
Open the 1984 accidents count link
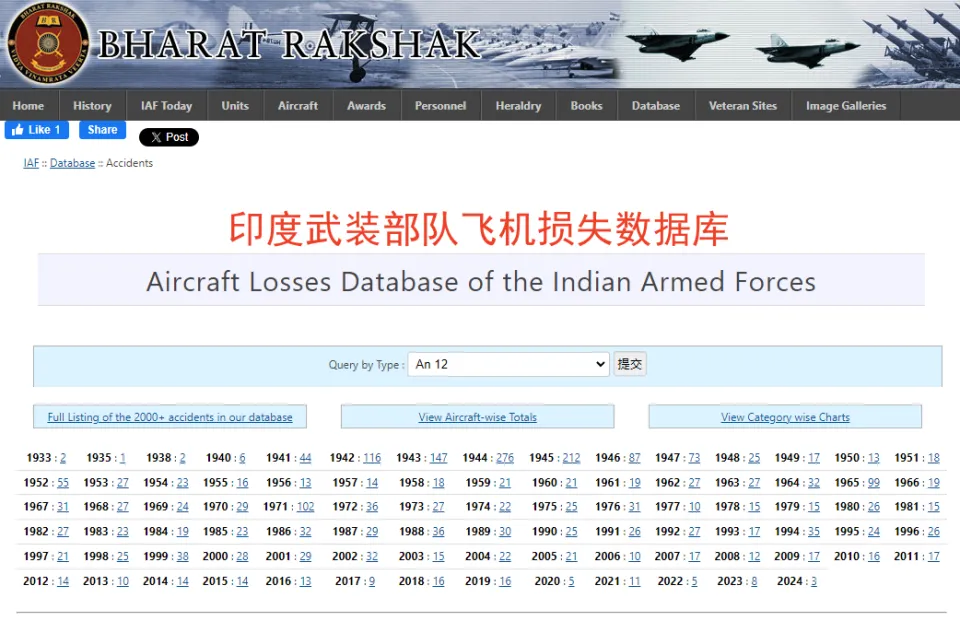tap(182, 532)
